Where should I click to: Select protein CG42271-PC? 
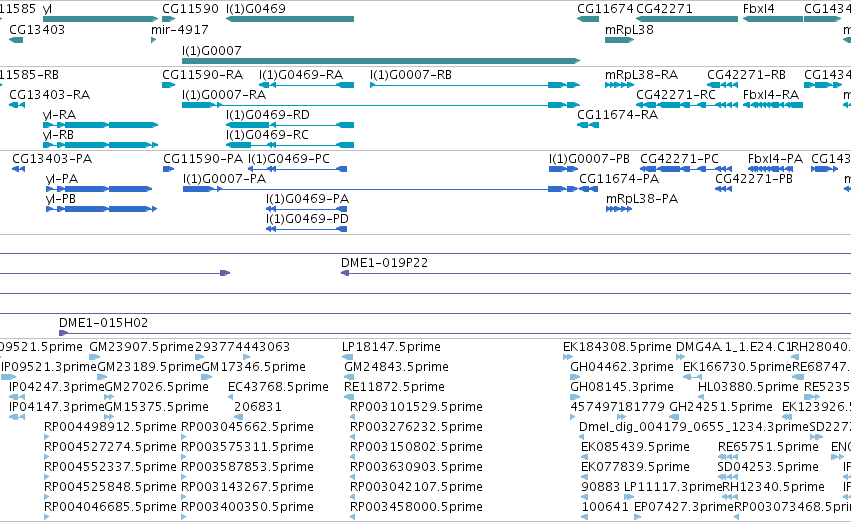pos(679,158)
